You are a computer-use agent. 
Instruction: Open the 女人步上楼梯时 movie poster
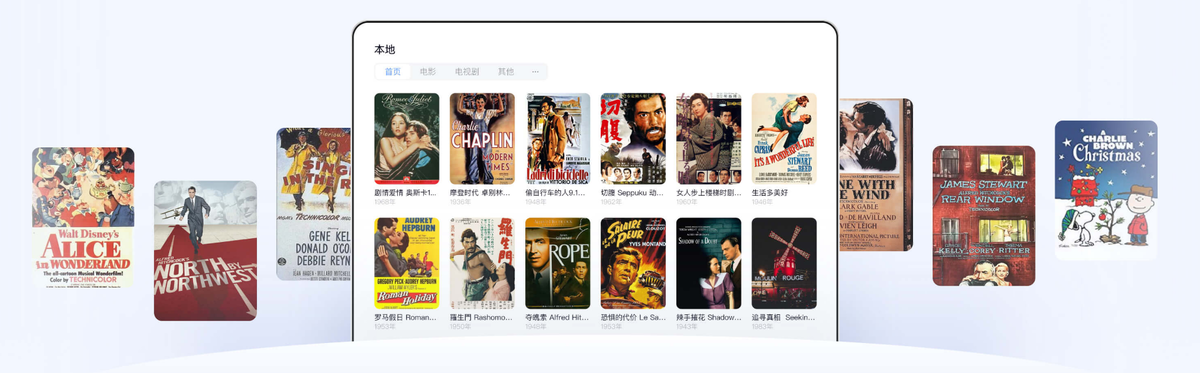[x=709, y=138]
